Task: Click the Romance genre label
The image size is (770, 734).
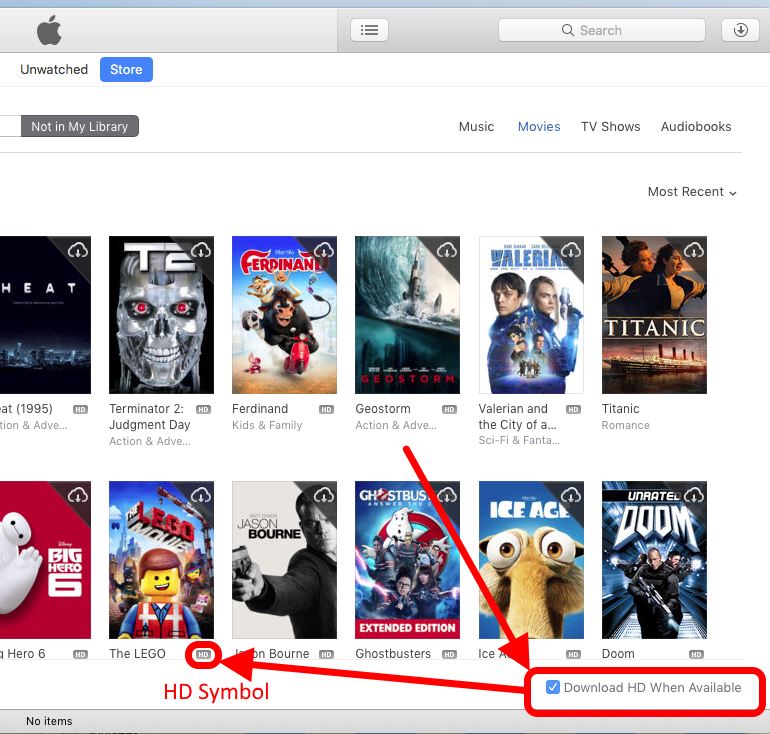Action: 626,425
